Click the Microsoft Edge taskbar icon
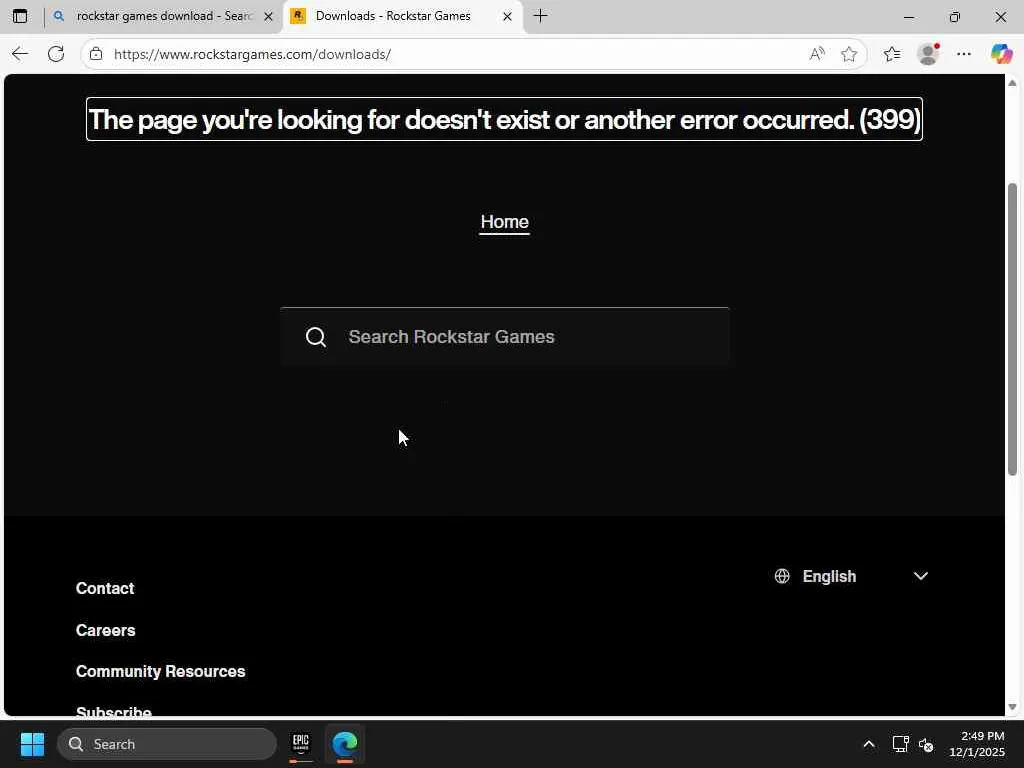 (345, 744)
